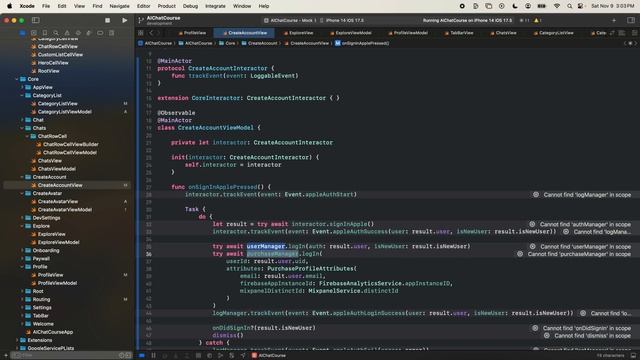This screenshot has height=360, width=640.
Task: Open Spotlight search in menu bar
Action: (x=569, y=6)
